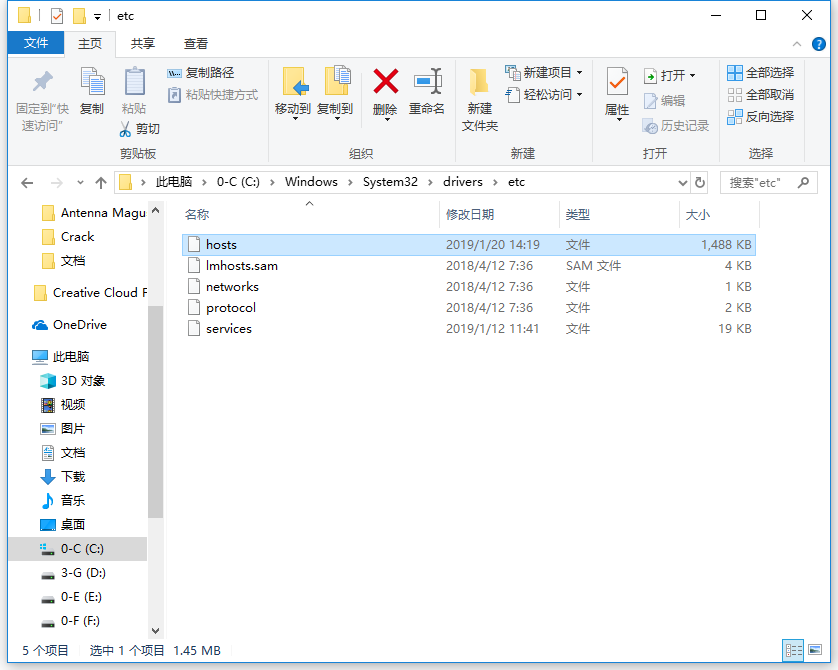Switch to the 查看 (View) tab

pyautogui.click(x=196, y=43)
